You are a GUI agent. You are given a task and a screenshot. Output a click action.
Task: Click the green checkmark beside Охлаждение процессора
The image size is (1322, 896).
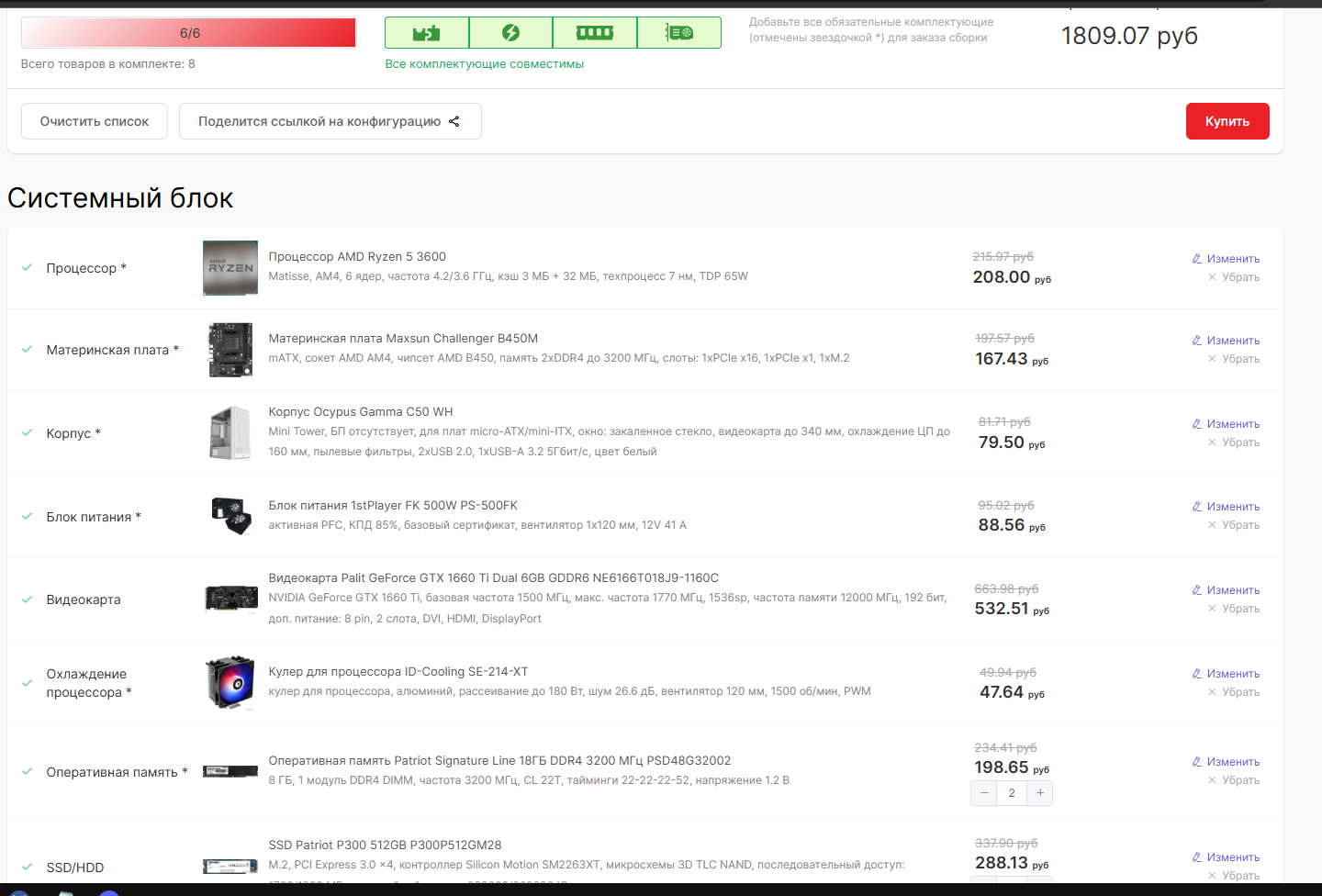pos(28,683)
